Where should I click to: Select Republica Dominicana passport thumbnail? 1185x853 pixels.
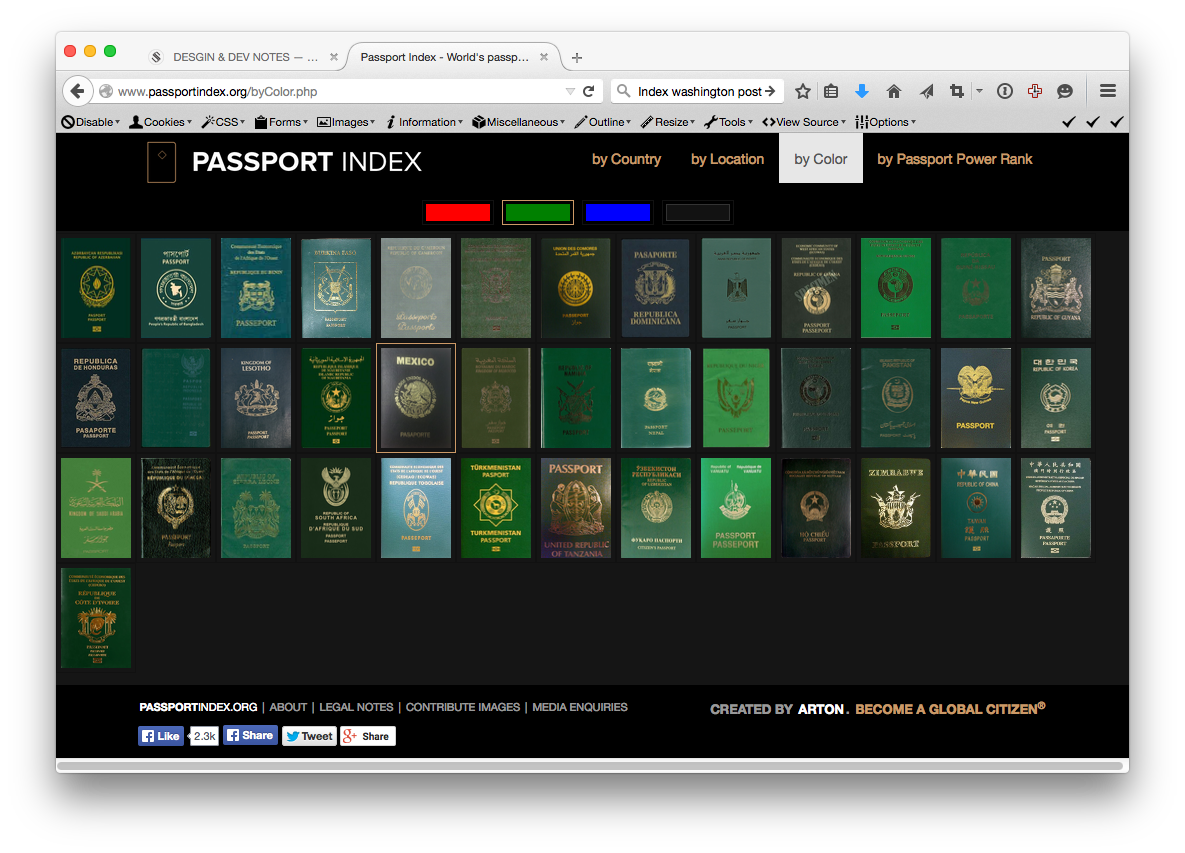coord(655,288)
